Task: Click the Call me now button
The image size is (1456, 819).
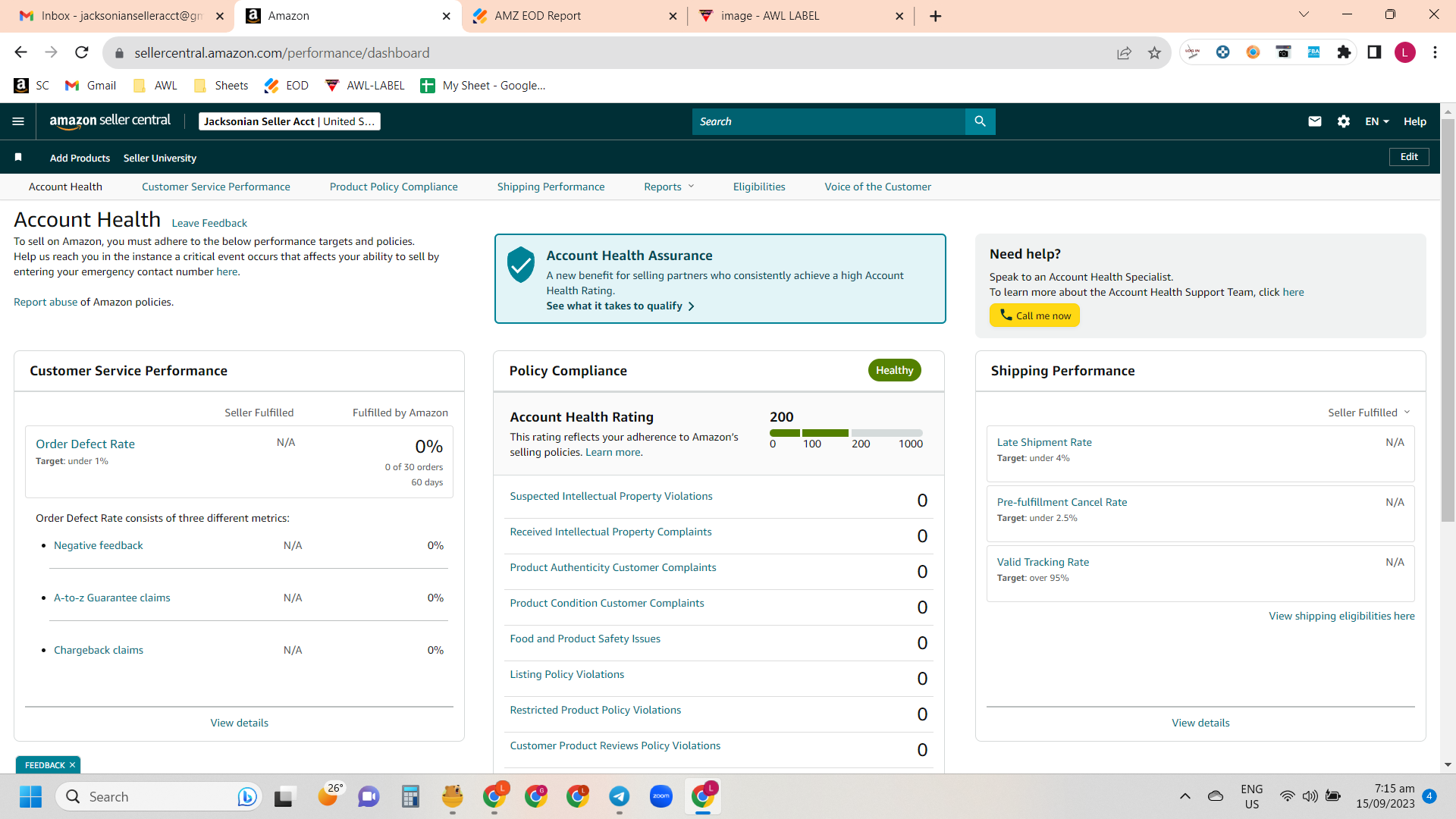Action: 1034,315
